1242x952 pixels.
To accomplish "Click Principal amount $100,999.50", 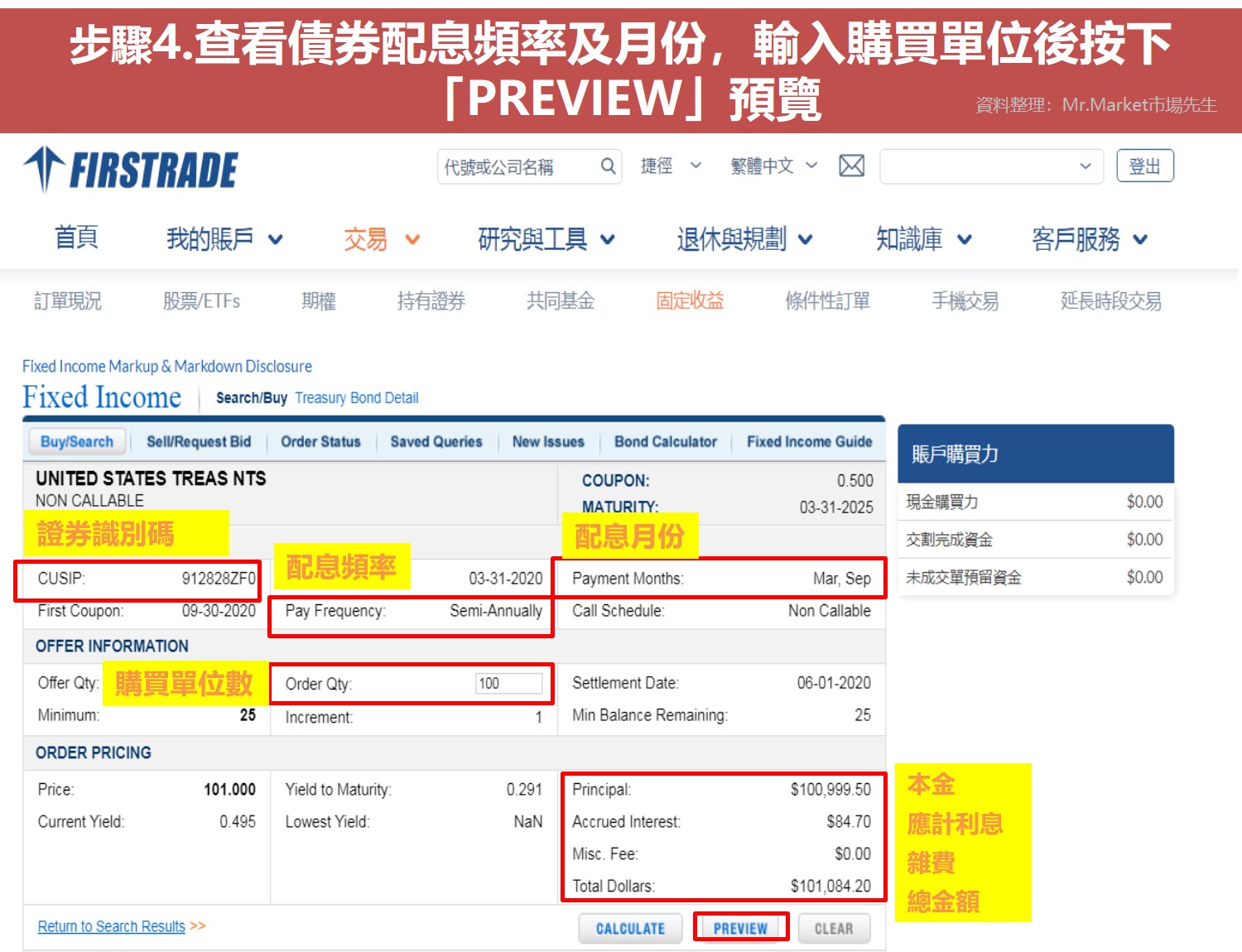I will (x=830, y=790).
